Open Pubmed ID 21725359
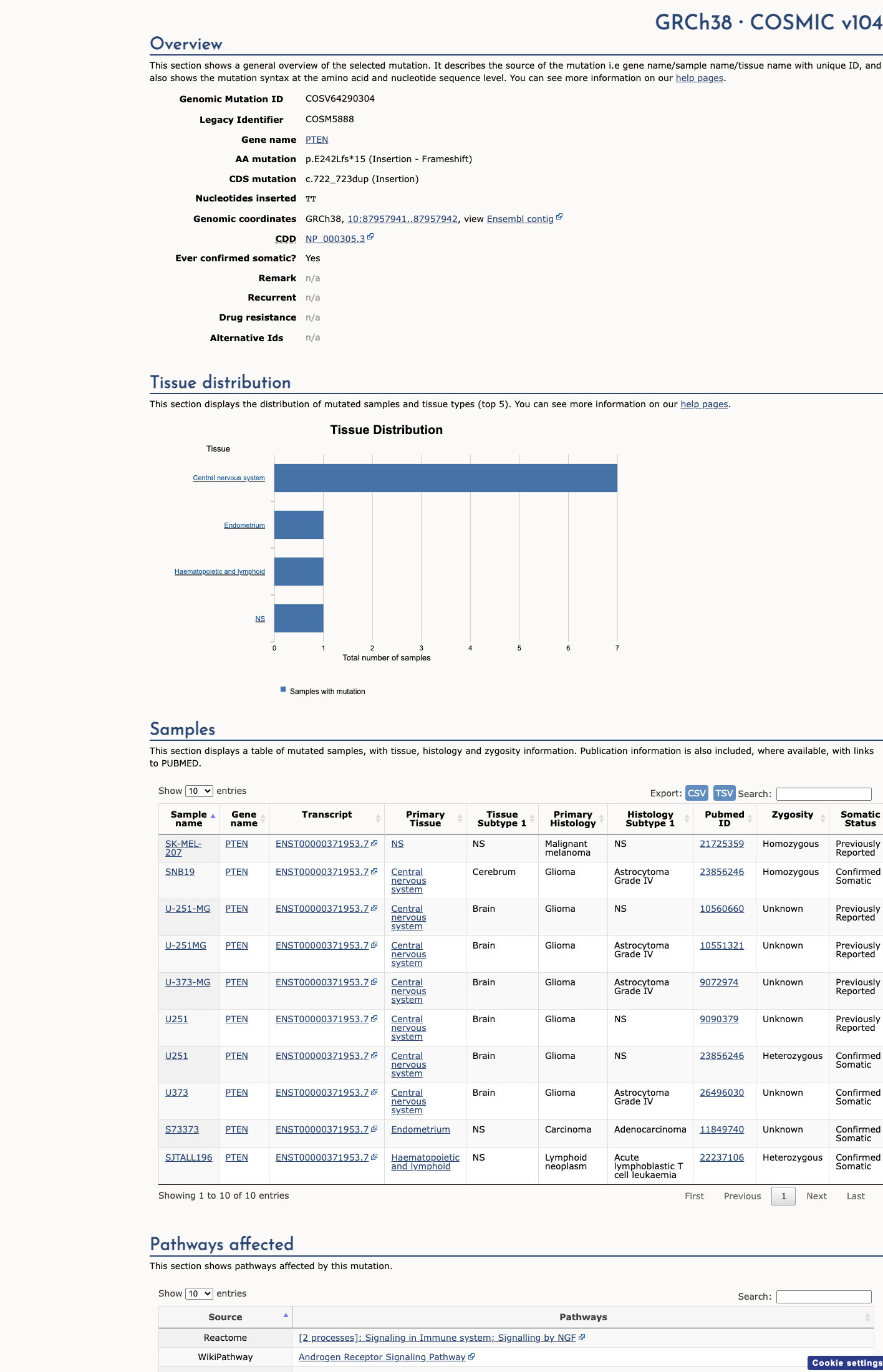The height and width of the screenshot is (1372, 883). point(721,844)
